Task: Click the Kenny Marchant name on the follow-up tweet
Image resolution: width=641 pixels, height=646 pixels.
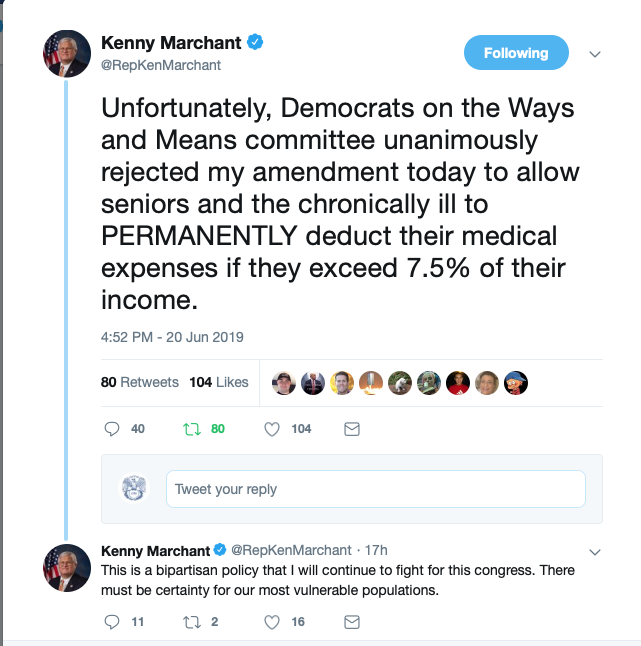Action: coord(155,550)
